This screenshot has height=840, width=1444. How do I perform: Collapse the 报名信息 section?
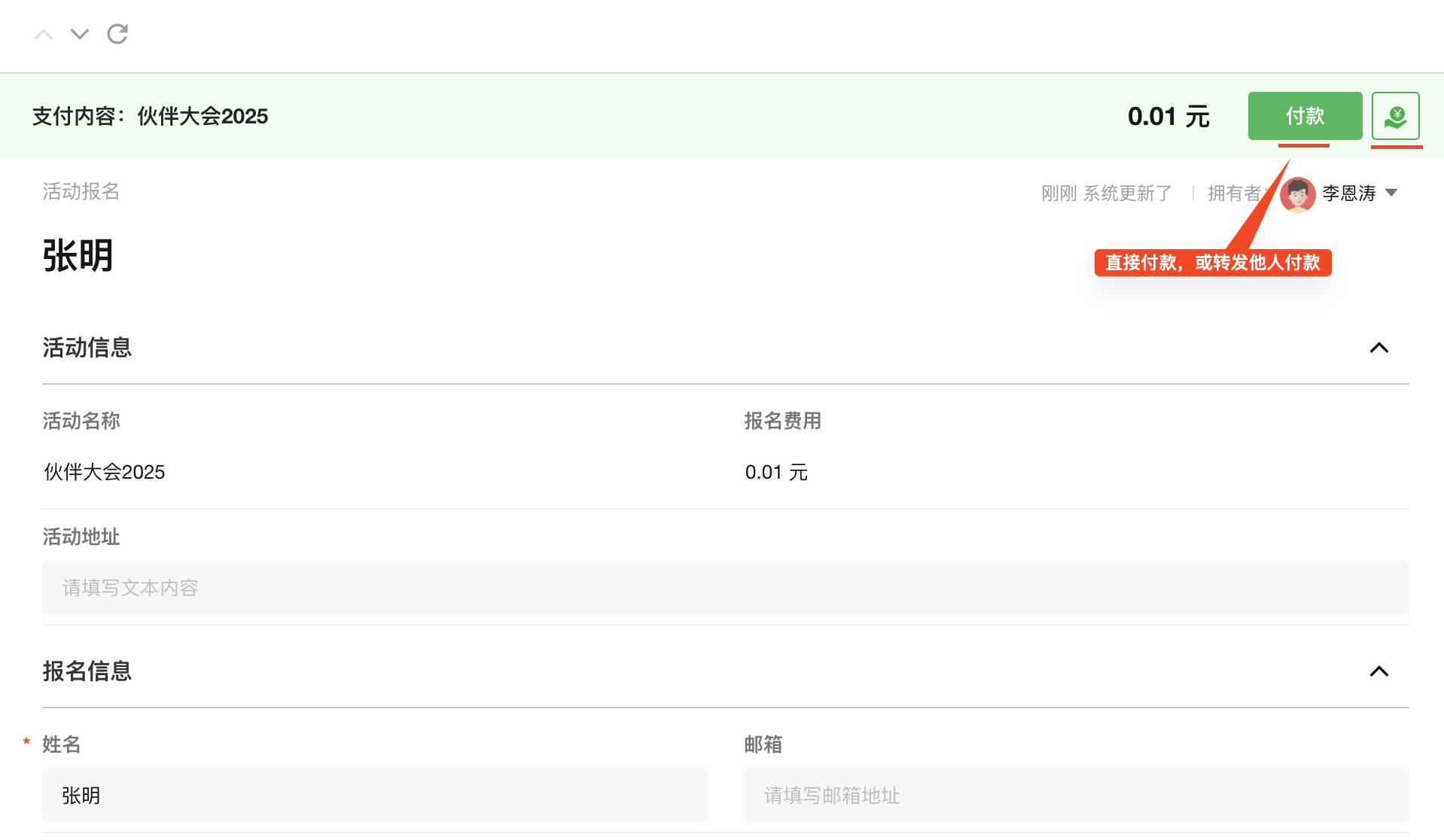pyautogui.click(x=1379, y=671)
